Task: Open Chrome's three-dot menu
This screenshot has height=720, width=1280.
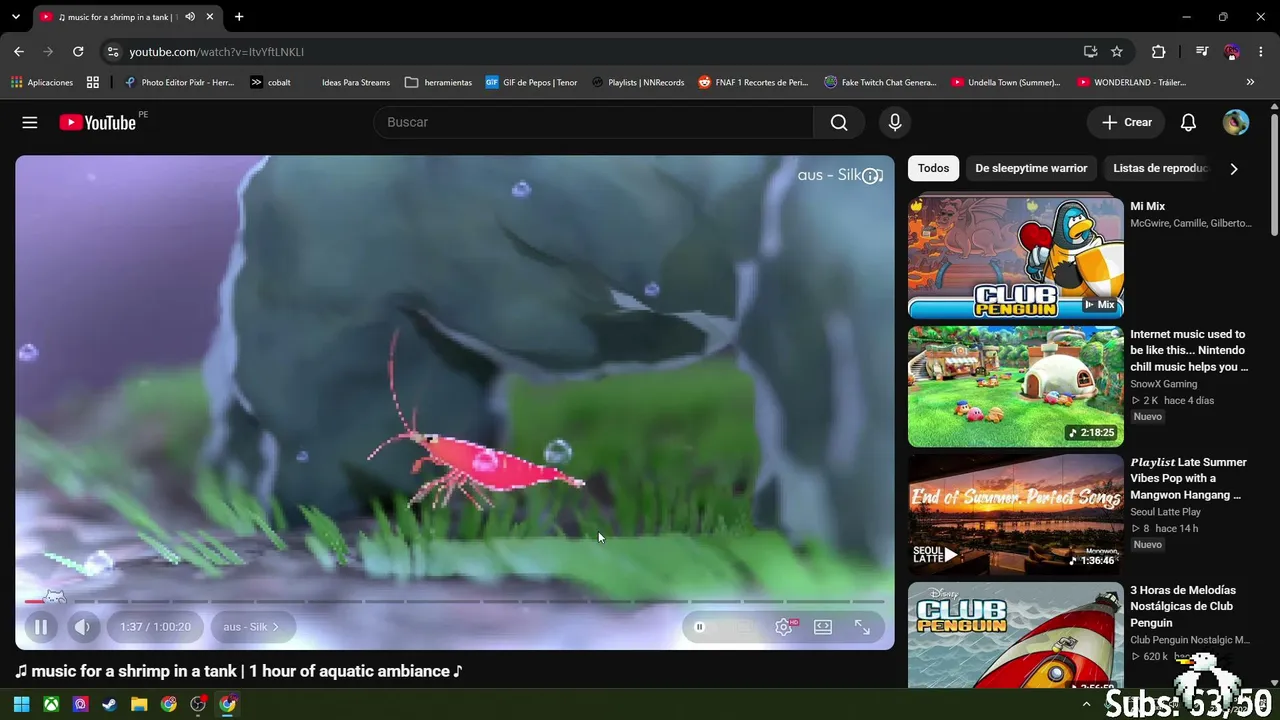Action: point(1261,52)
